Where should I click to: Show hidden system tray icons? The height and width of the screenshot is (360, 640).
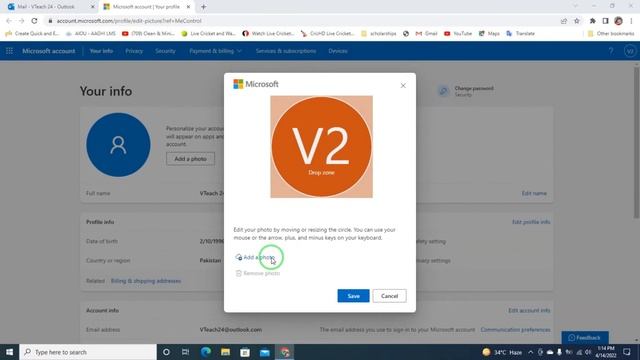point(531,352)
